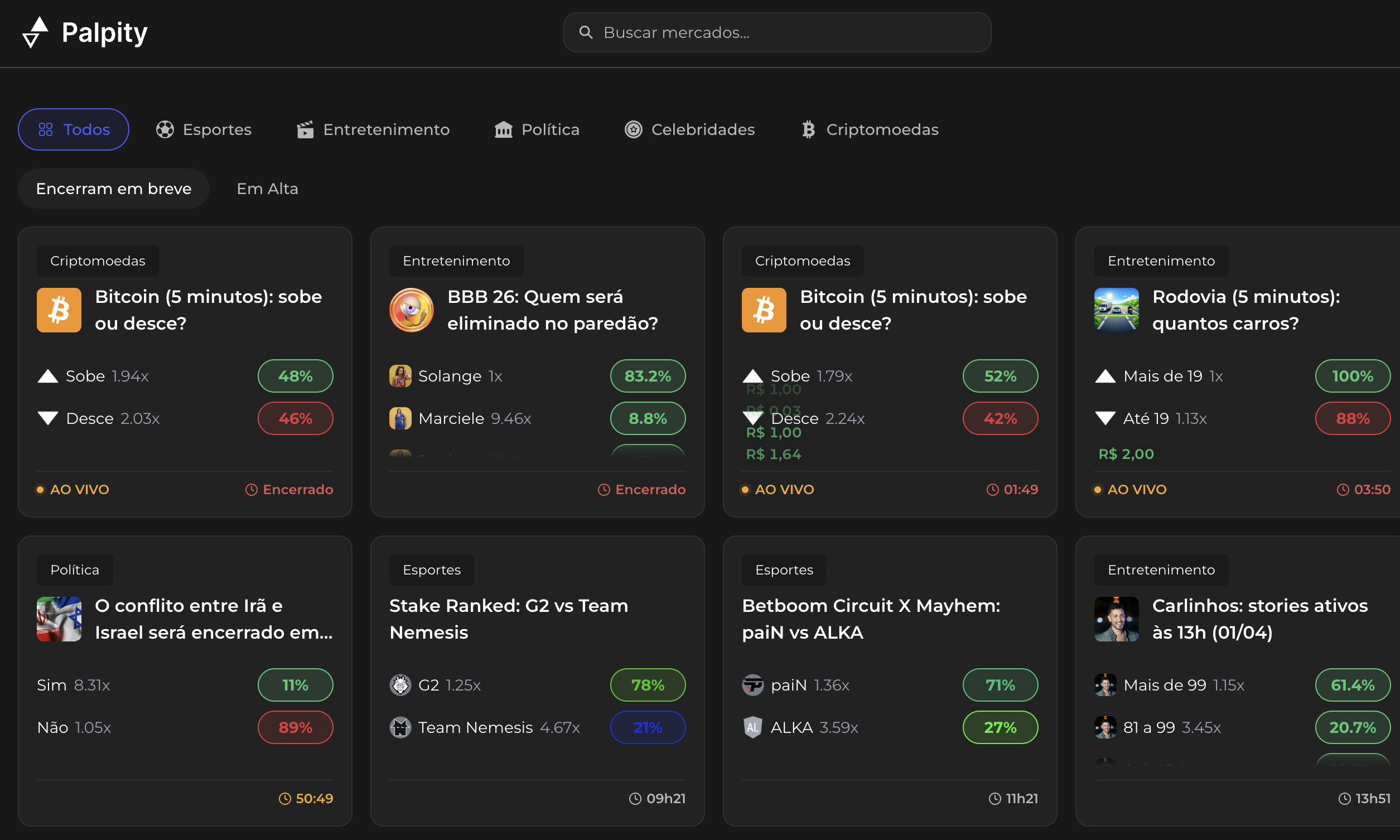Click the Bitcoin icon in the first card
Image resolution: width=1400 pixels, height=840 pixels.
click(59, 310)
